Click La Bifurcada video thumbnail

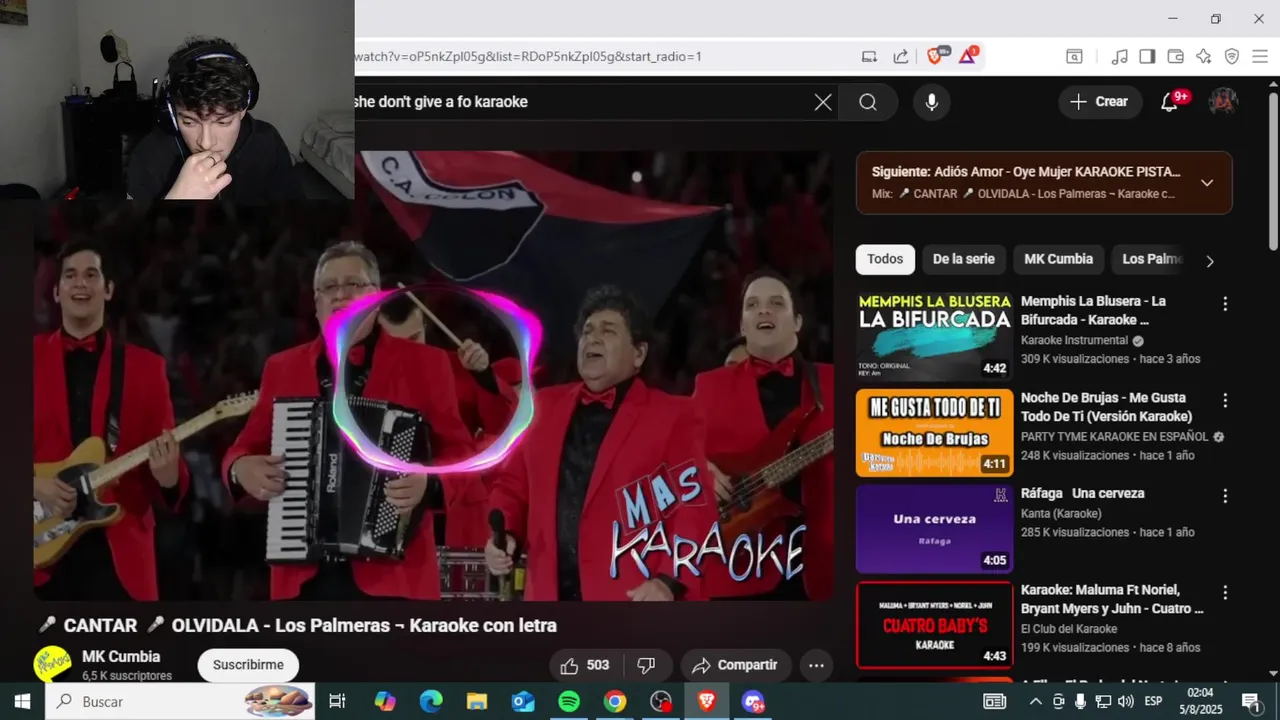[x=934, y=337]
